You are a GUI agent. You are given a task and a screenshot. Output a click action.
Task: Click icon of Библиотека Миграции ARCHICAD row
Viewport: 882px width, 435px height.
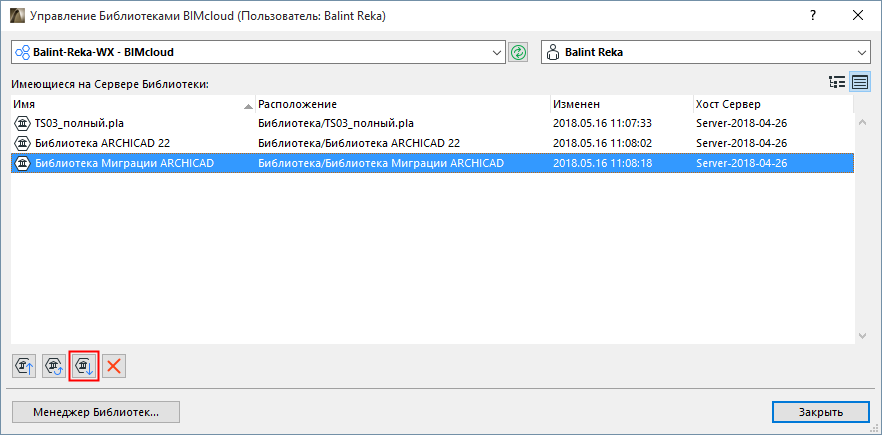tap(22, 163)
